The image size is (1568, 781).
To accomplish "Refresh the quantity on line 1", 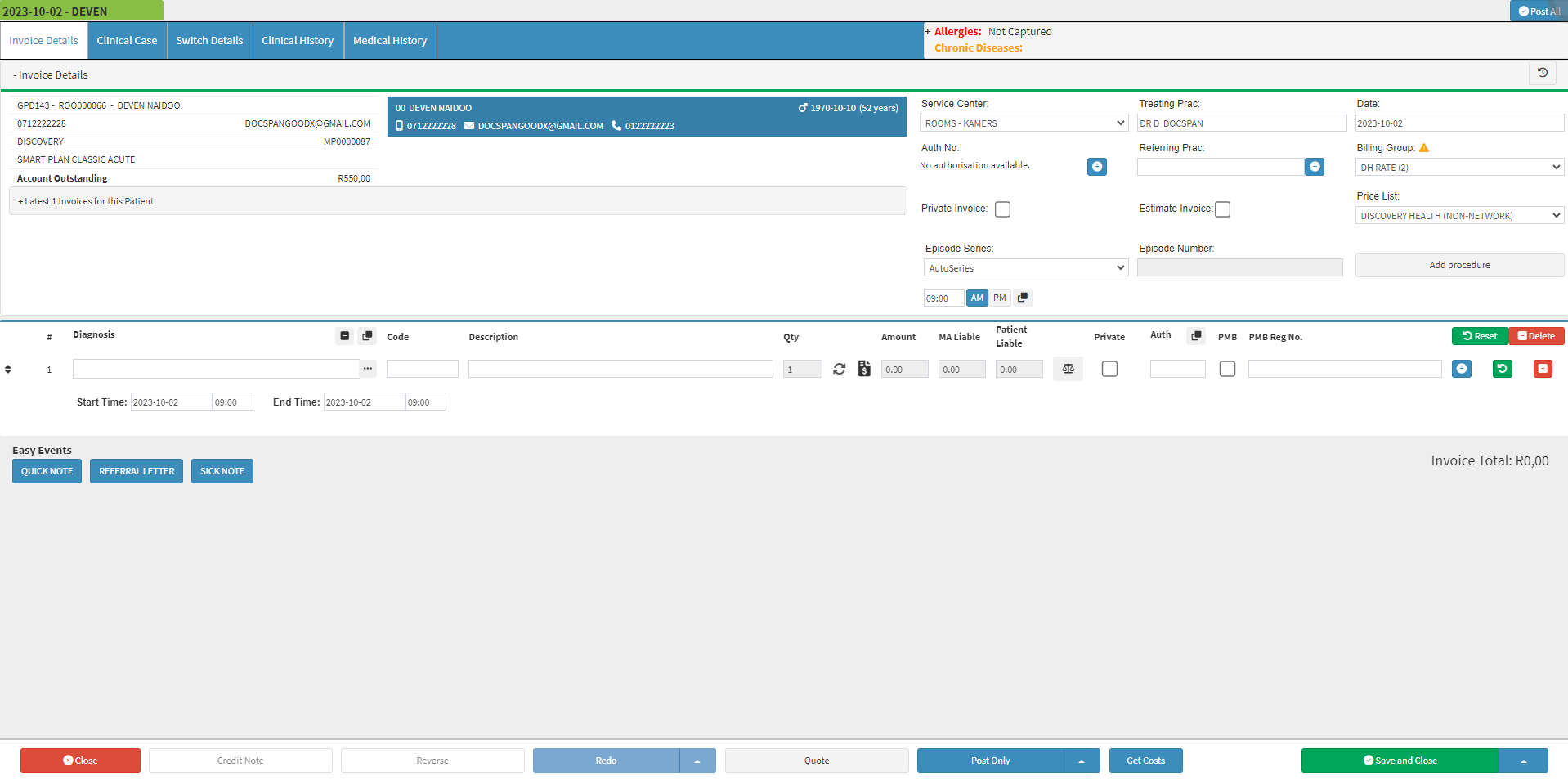I will click(840, 369).
